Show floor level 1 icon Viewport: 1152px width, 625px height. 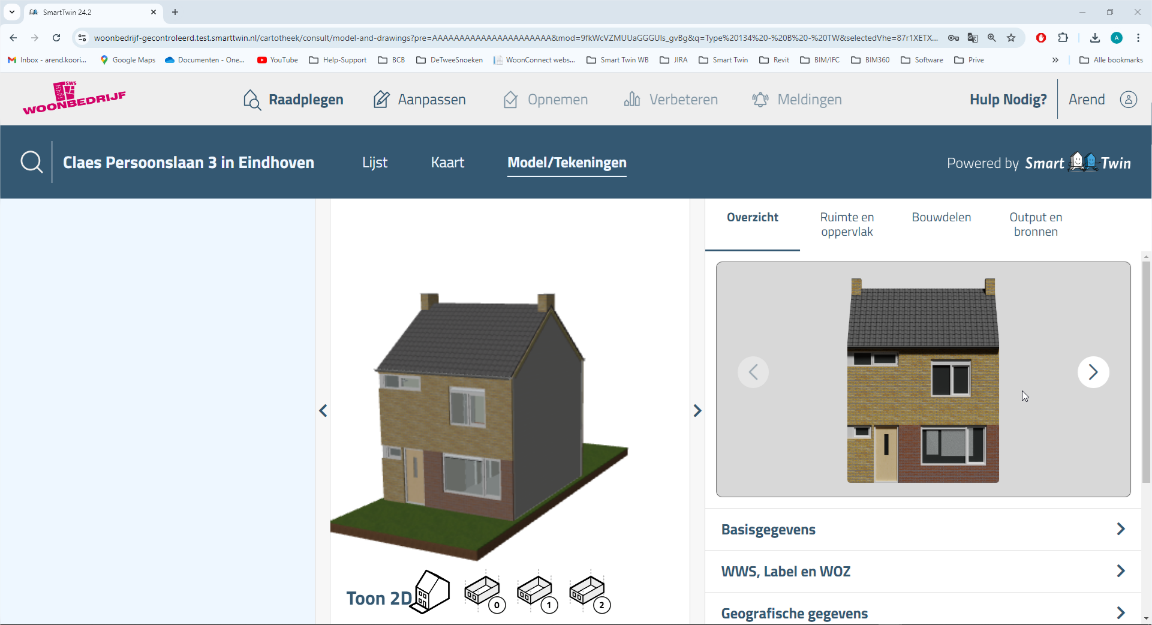pos(535,593)
